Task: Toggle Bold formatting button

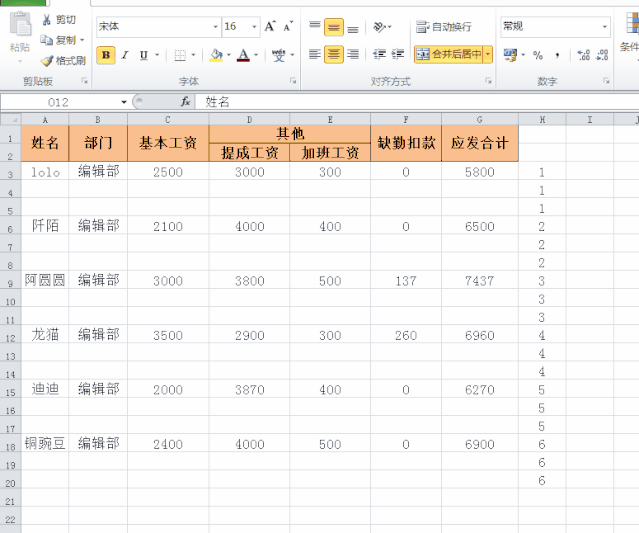Action: [x=106, y=55]
